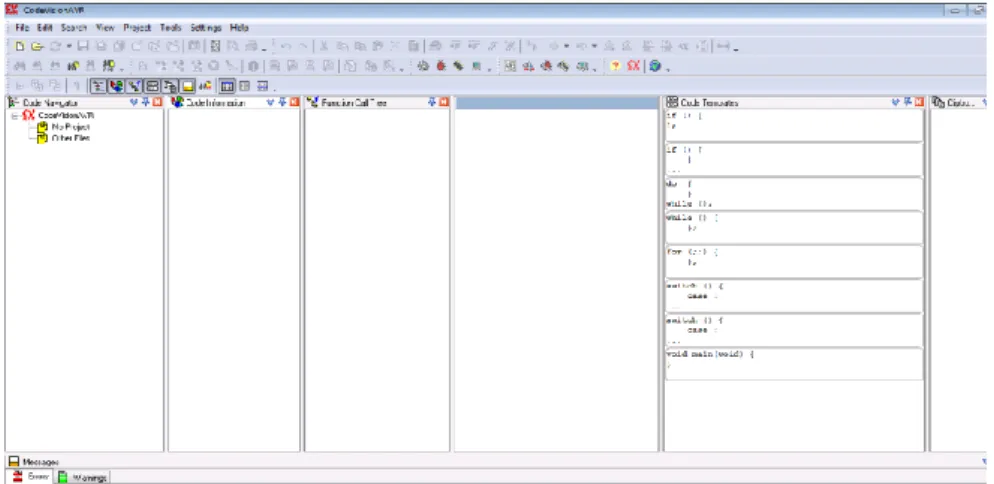This screenshot has height=484, width=994.
Task: Click the Code Templates panel title
Action: [x=709, y=103]
